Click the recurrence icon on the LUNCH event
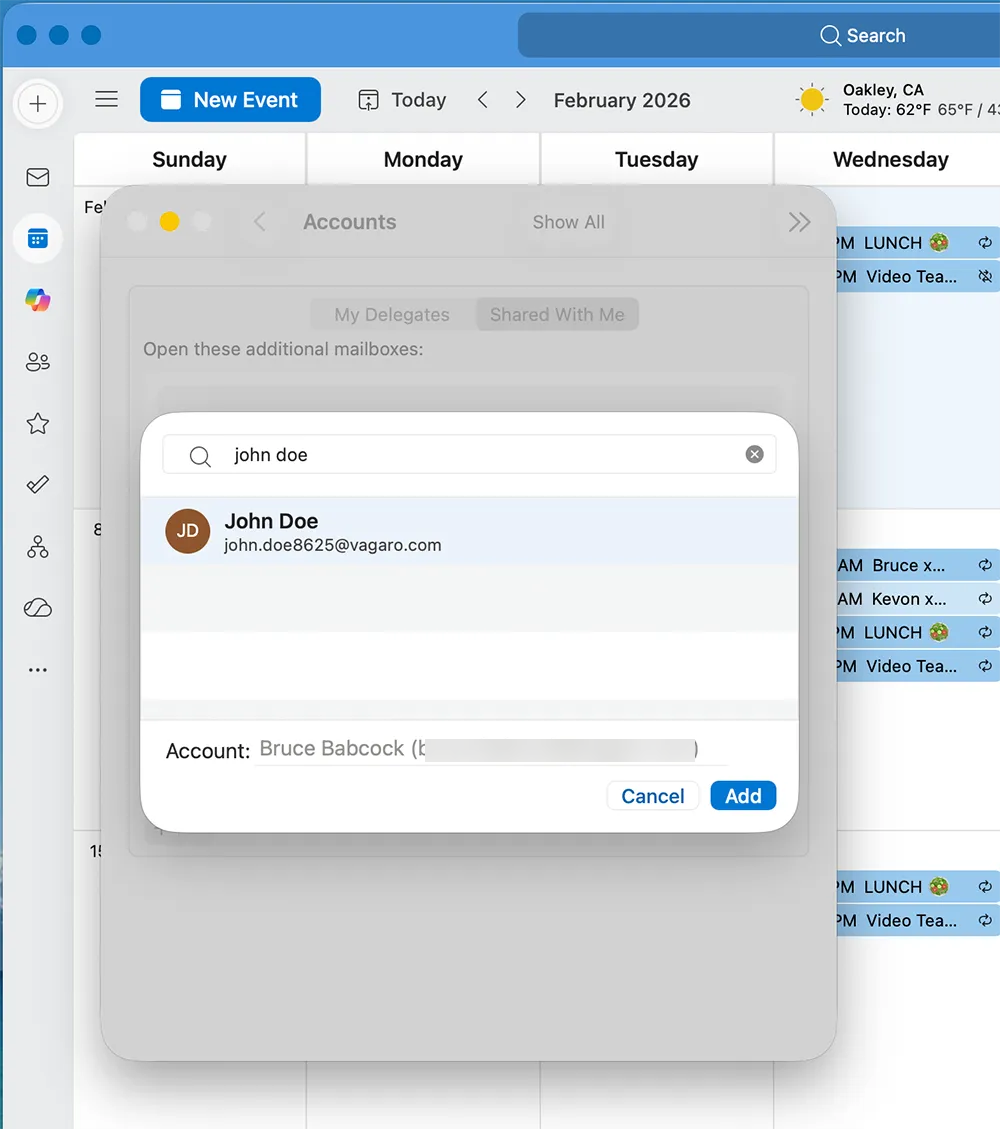Screen dimensions: 1000x1129 [x=985, y=242]
